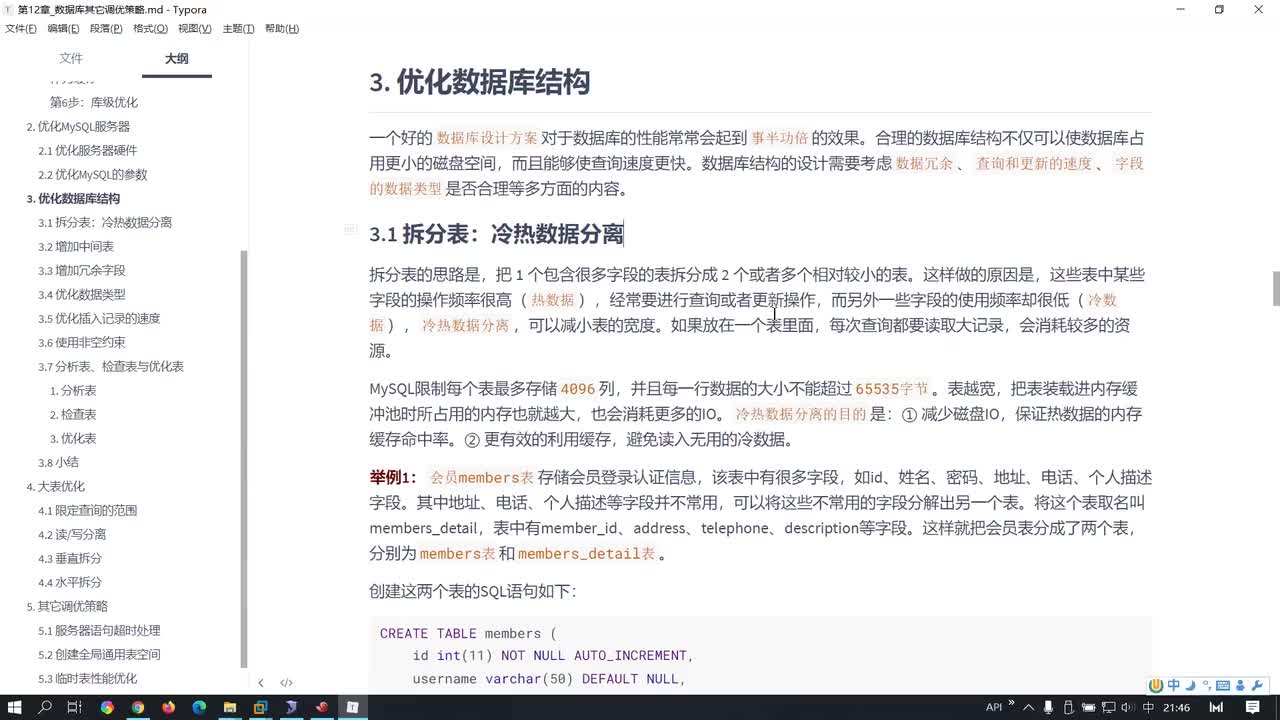Go to outline item 2. 优化MySQL服务器
1280x720 pixels.
pos(78,126)
